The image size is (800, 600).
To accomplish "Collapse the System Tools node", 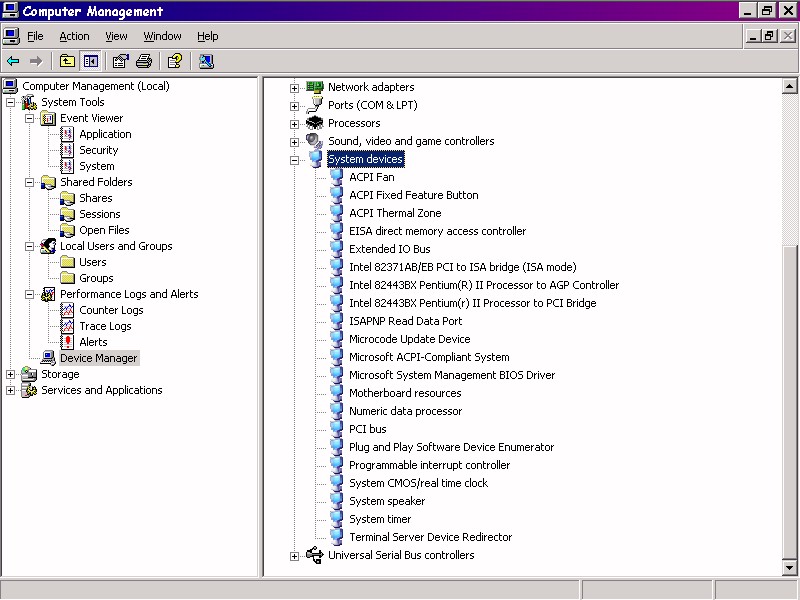I will [10, 103].
